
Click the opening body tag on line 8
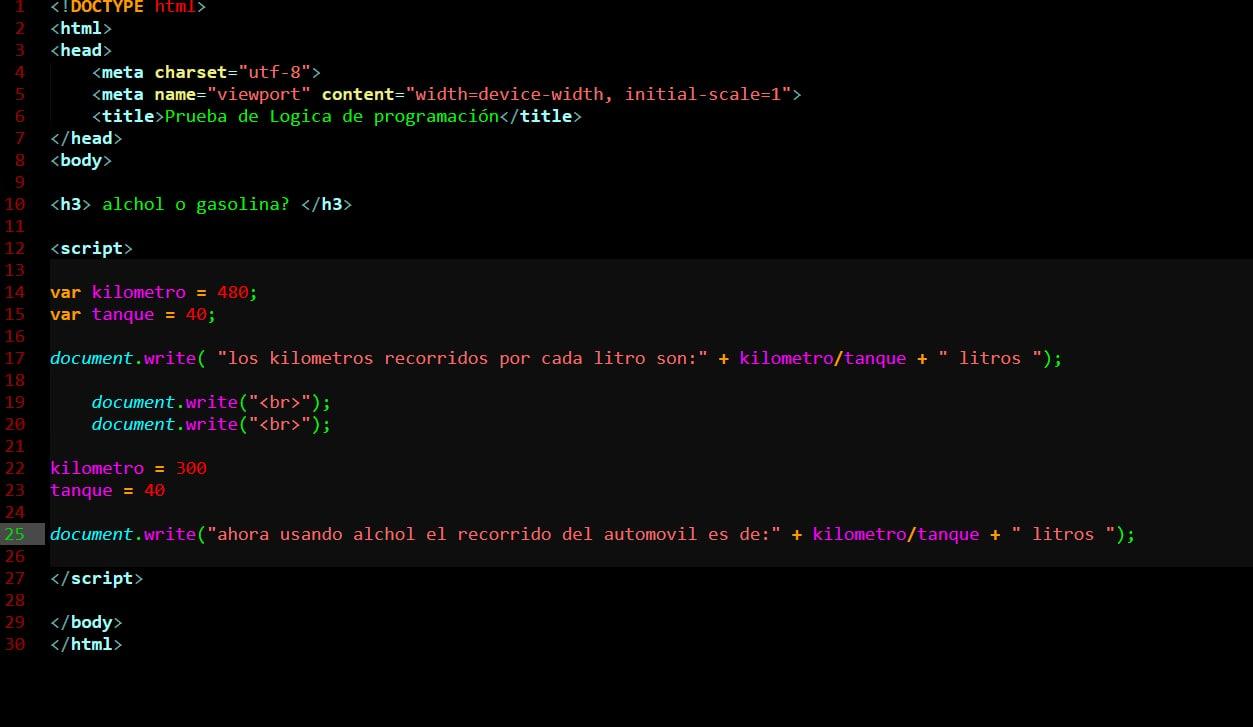(x=81, y=160)
